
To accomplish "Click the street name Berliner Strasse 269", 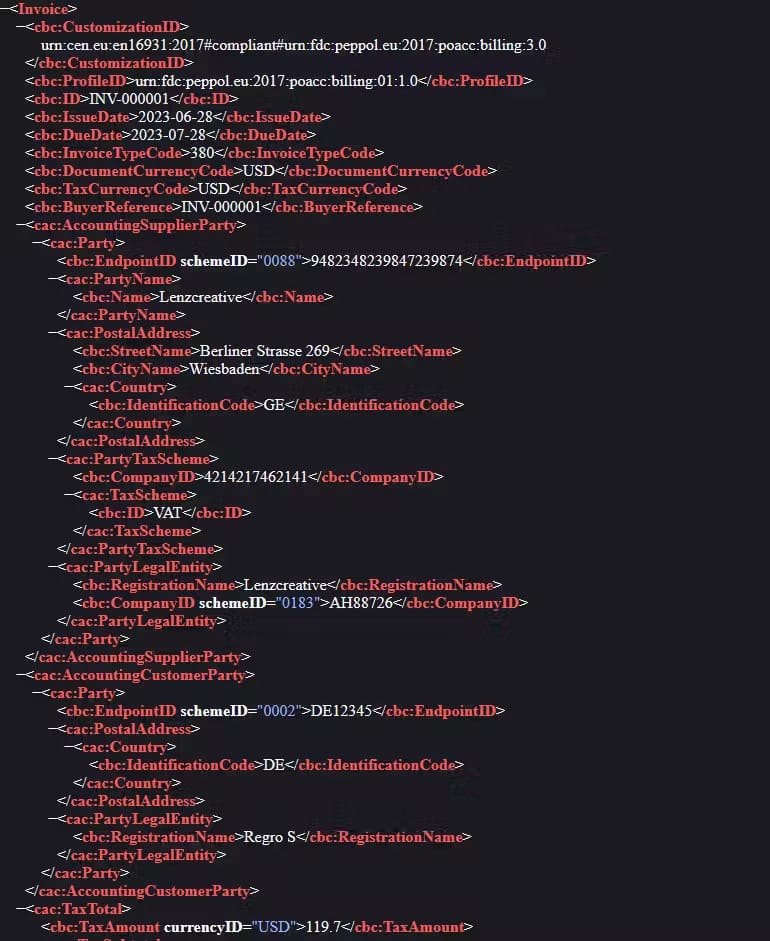I will coord(265,351).
